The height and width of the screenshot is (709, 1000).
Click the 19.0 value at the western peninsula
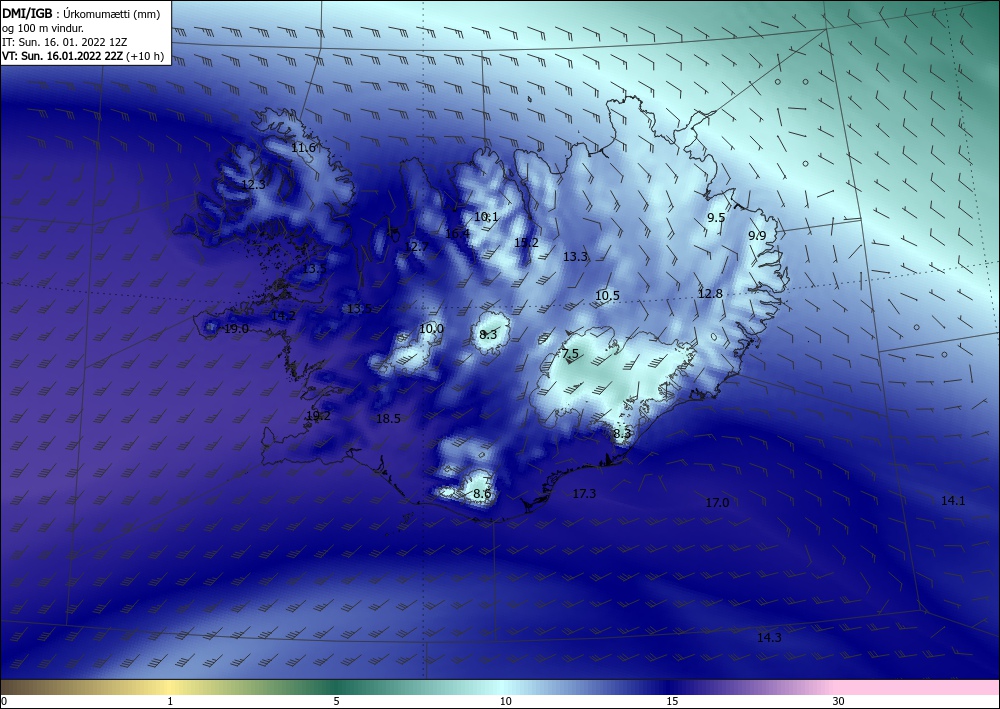[236, 329]
